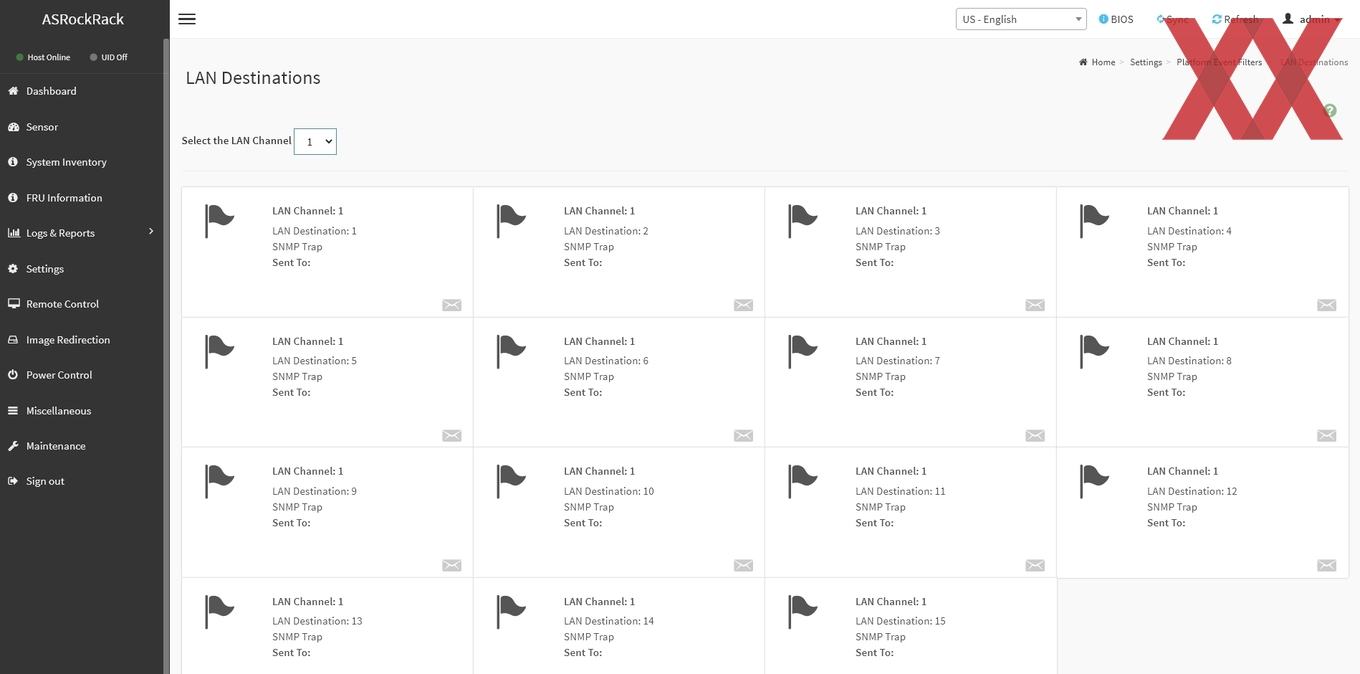Click the flag icon of LAN Destination 3
Viewport: 1360px width, 674px height.
(803, 221)
